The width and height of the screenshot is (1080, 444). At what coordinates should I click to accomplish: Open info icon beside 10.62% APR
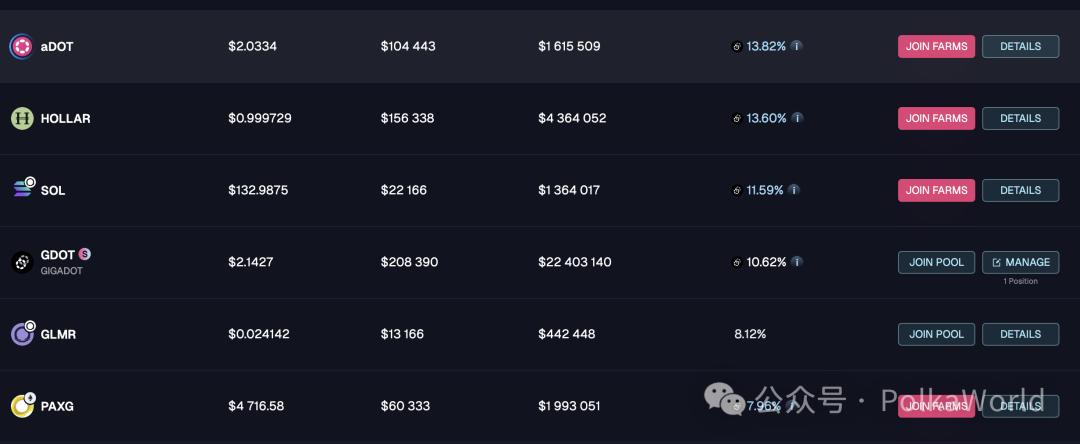point(797,262)
